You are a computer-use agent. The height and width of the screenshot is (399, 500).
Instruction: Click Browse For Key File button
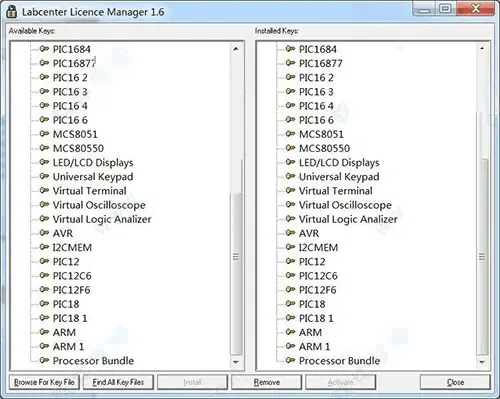tap(44, 382)
